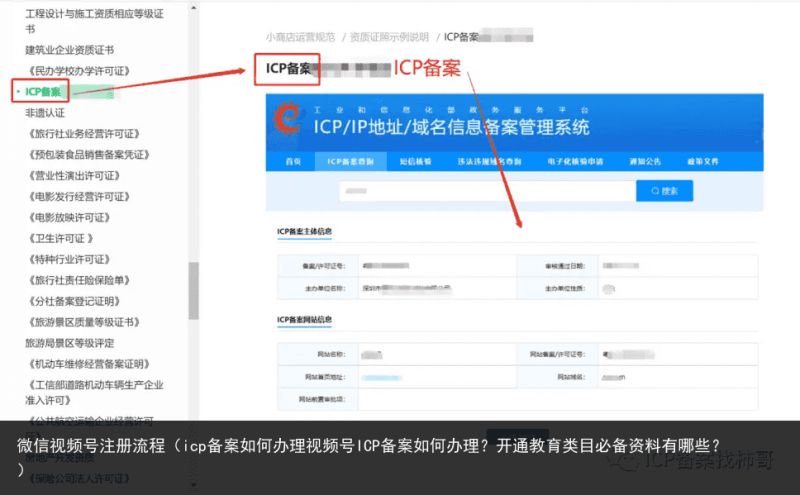This screenshot has height=495, width=800.
Task: Select 《民办学校办学许可证》 in the sidebar
Action: 77,71
